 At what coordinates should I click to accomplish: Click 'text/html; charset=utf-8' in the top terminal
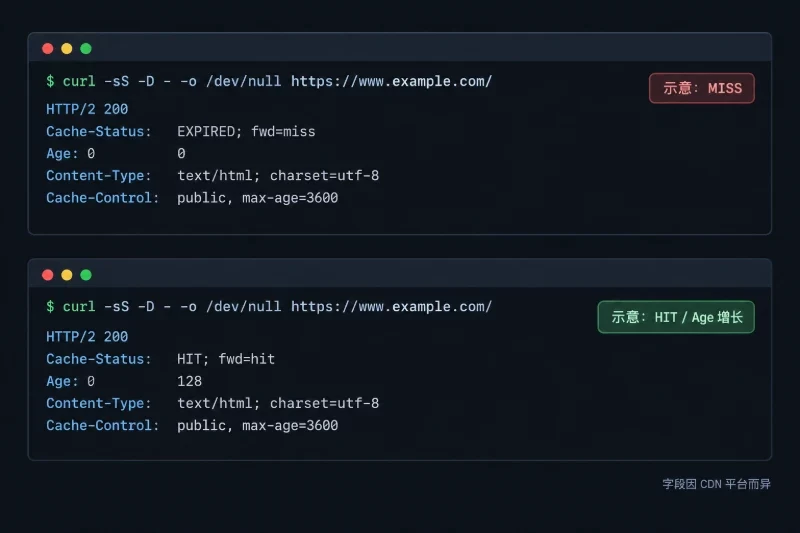[x=278, y=176]
